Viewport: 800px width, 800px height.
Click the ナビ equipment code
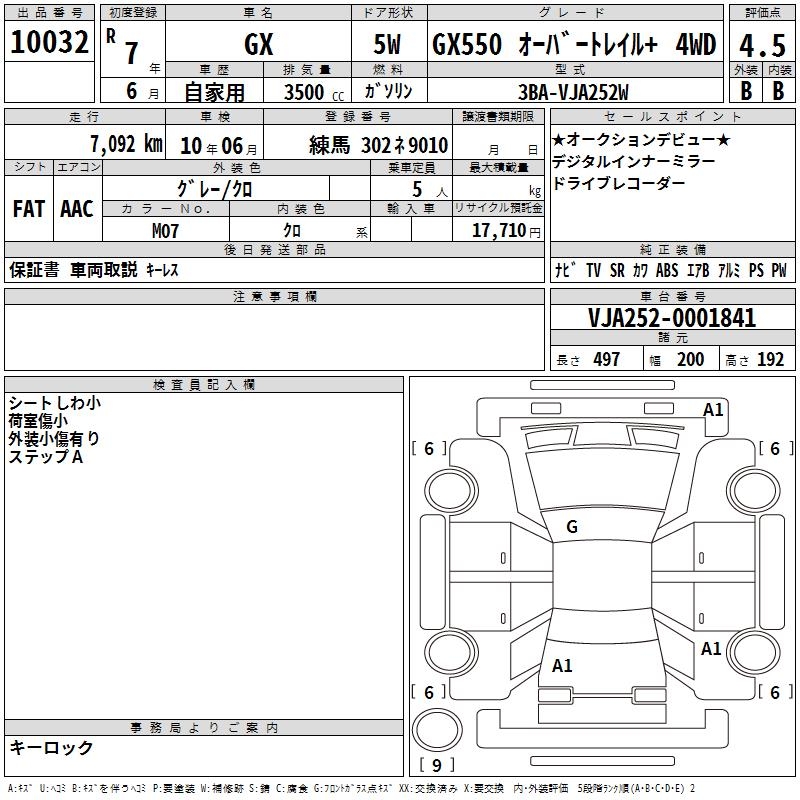point(566,270)
